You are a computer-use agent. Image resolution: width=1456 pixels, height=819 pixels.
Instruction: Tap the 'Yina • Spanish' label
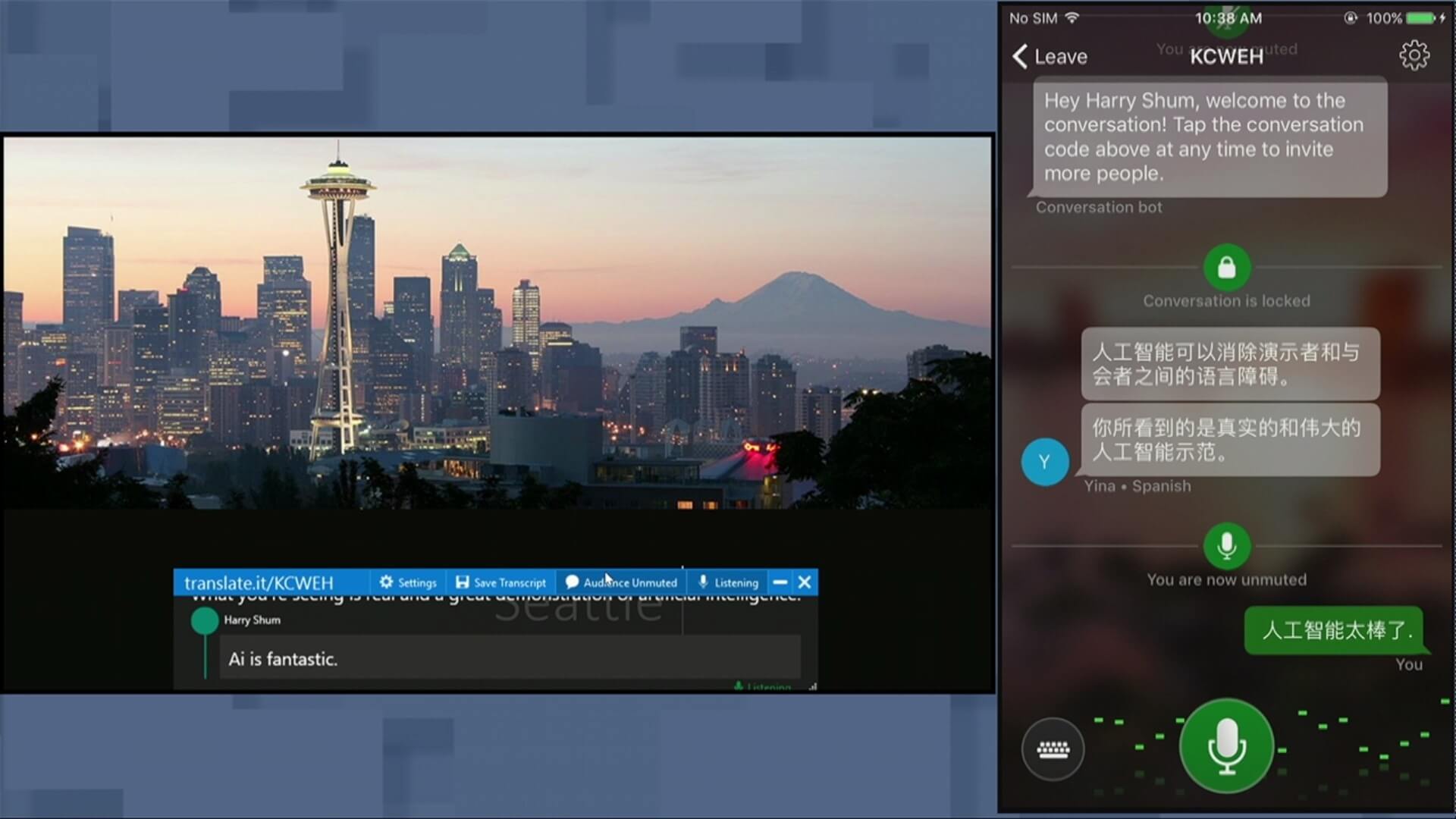click(1137, 486)
